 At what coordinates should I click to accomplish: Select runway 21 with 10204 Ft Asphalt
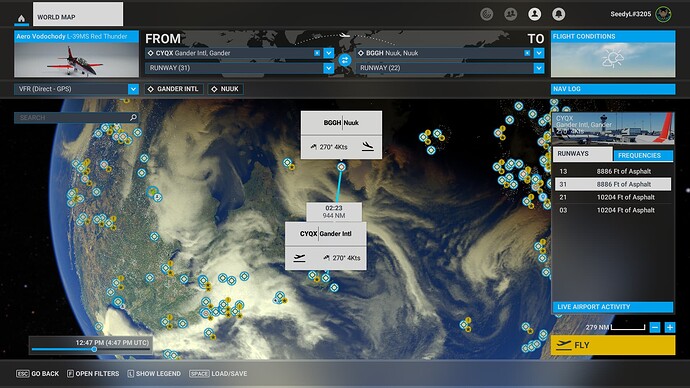coord(613,197)
